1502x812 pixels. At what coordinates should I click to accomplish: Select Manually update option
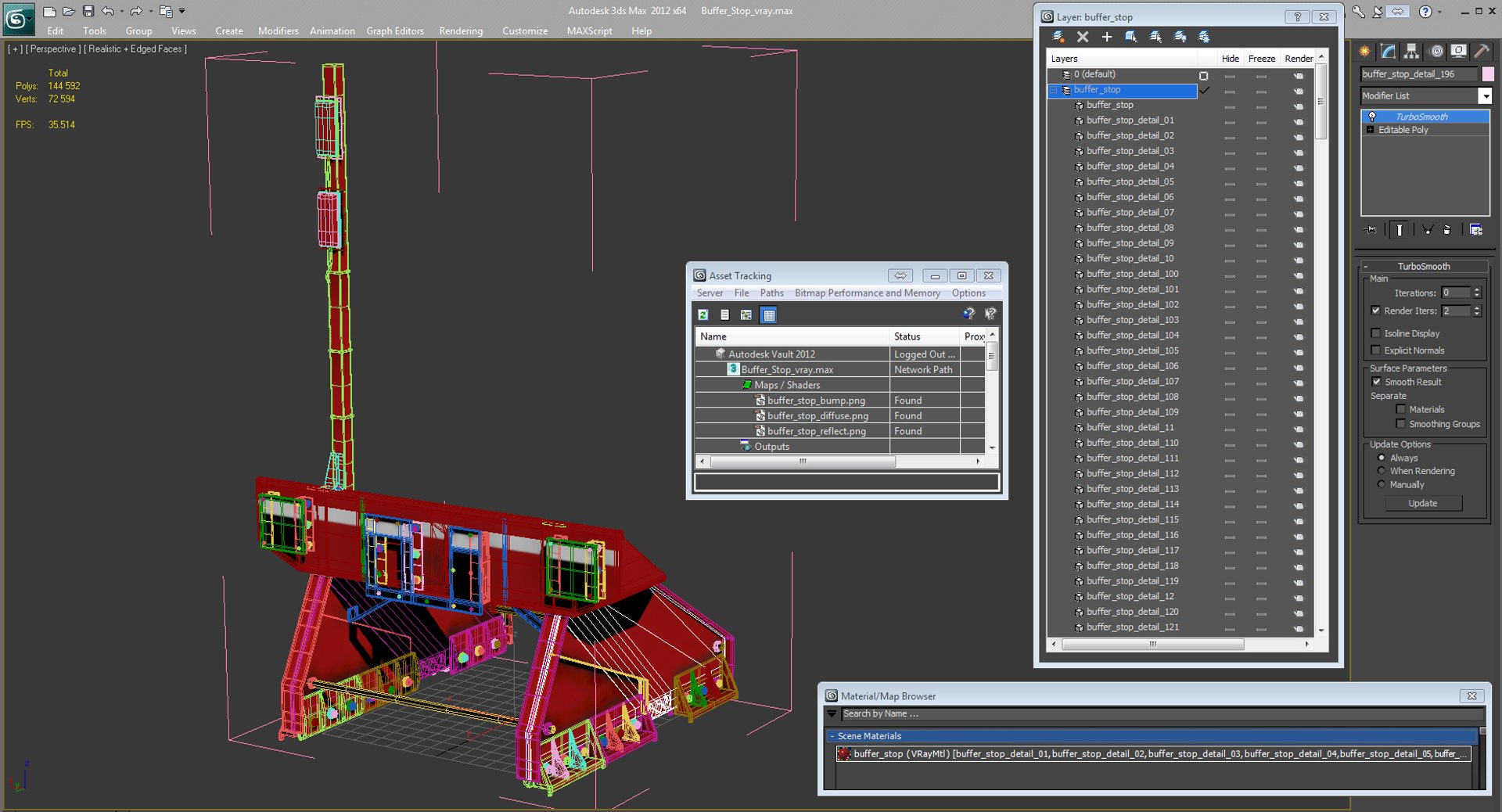pos(1382,484)
